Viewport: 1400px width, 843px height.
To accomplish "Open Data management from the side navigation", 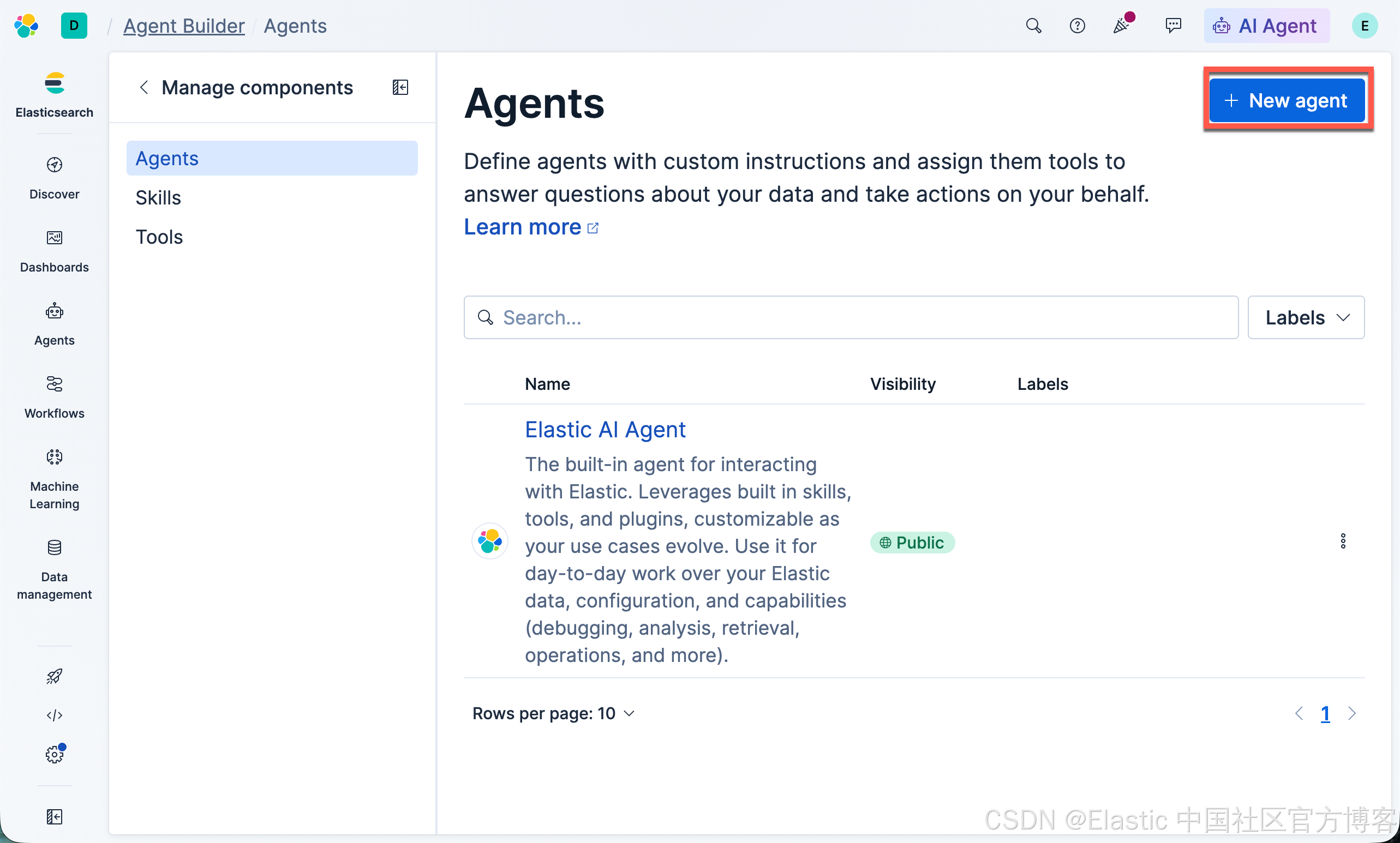I will (55, 570).
